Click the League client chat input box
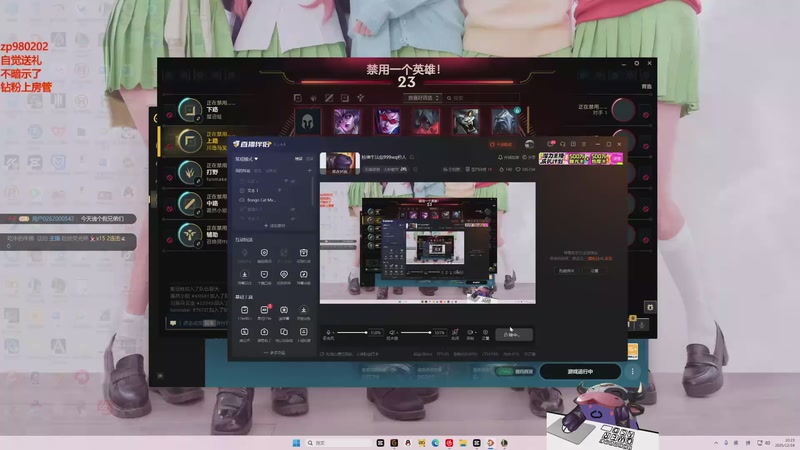The width and height of the screenshot is (800, 450). 198,323
